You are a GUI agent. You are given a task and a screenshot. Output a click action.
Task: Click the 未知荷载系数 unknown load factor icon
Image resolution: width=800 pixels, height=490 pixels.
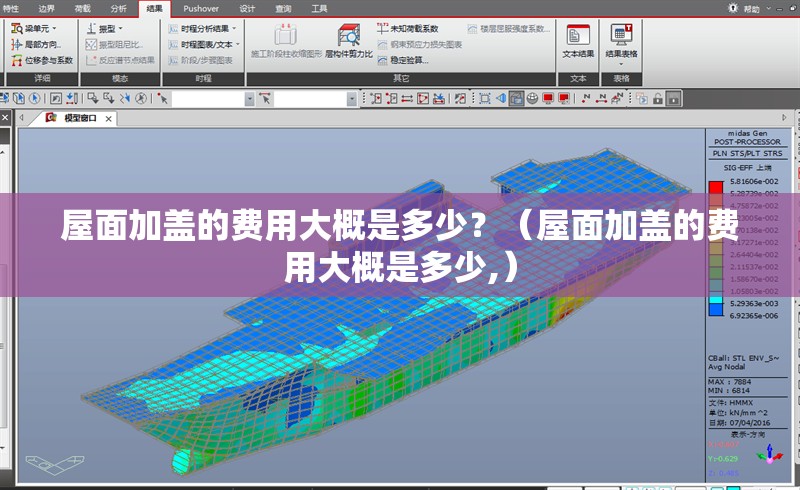click(382, 29)
